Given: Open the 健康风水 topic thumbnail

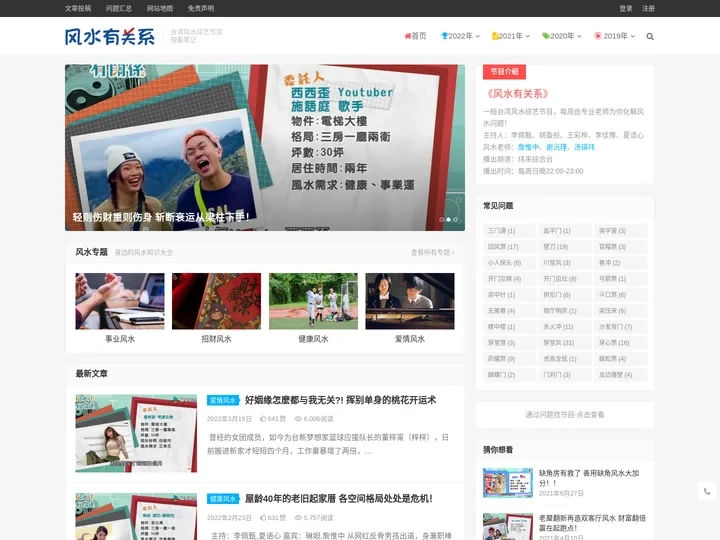Looking at the screenshot, I should (x=313, y=301).
